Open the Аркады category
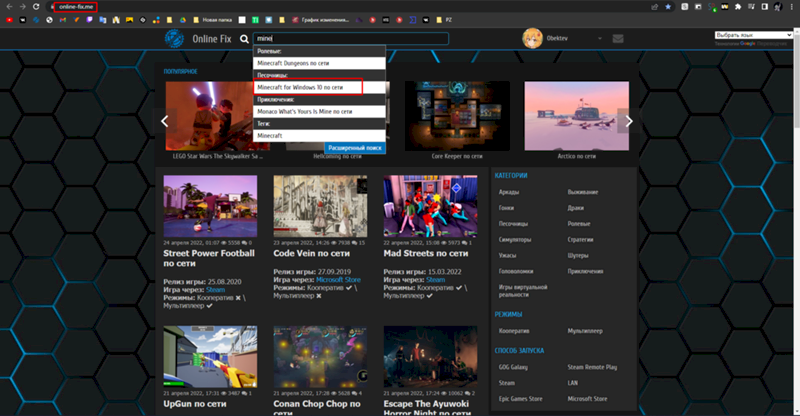 [509, 192]
